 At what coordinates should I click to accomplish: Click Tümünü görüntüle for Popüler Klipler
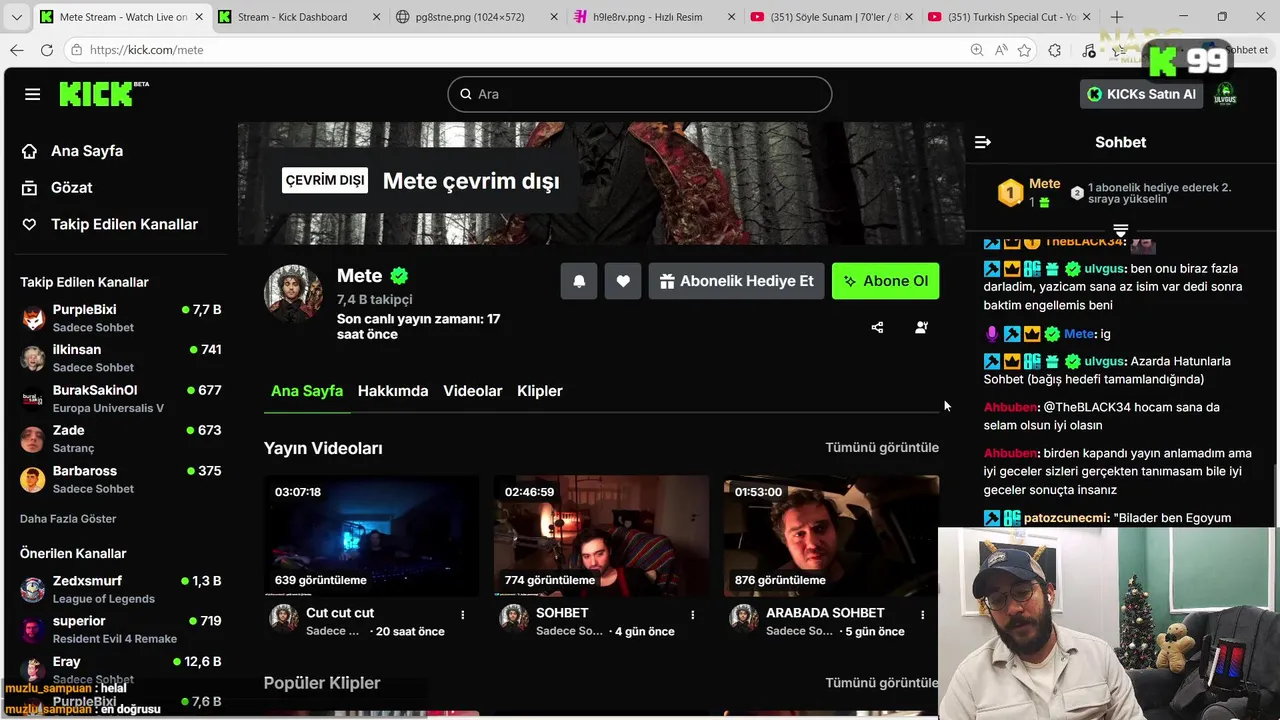click(882, 683)
